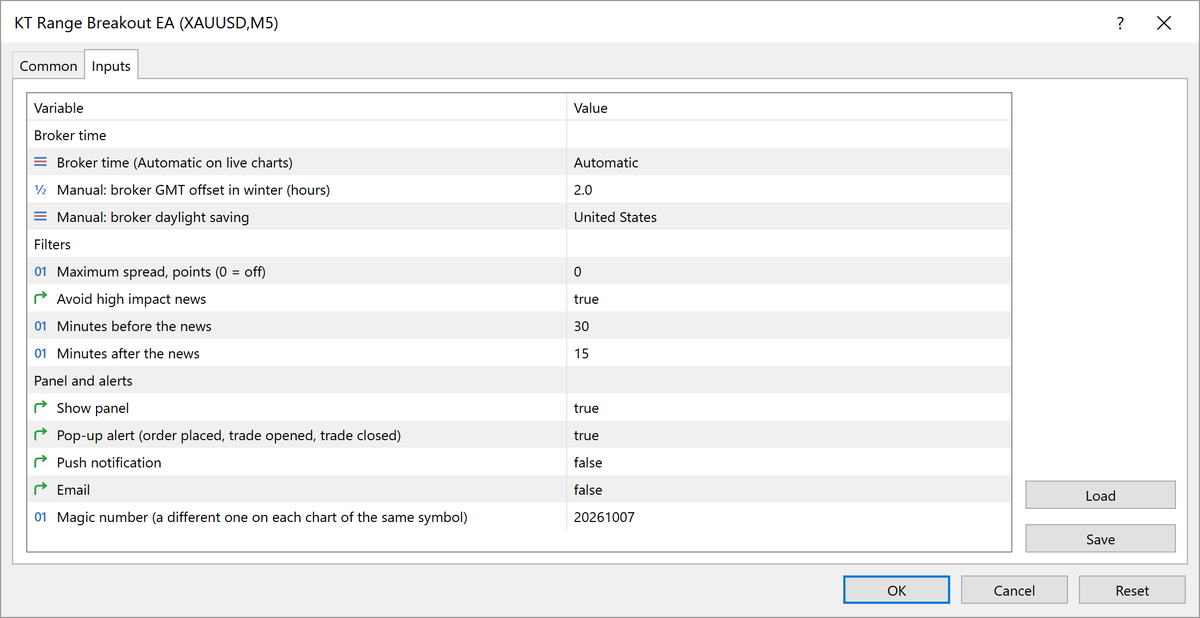Toggle the Email false value
1200x618 pixels.
[789, 490]
